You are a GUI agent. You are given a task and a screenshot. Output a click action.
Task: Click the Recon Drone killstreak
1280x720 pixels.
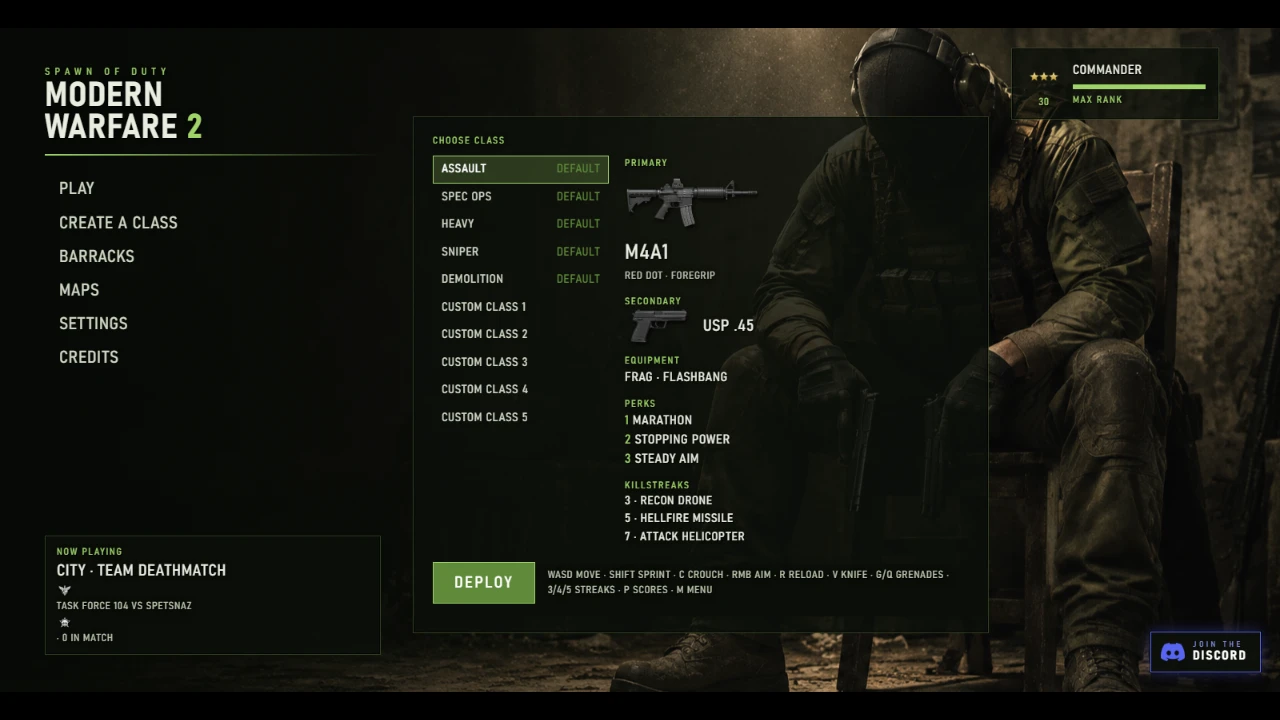point(669,501)
